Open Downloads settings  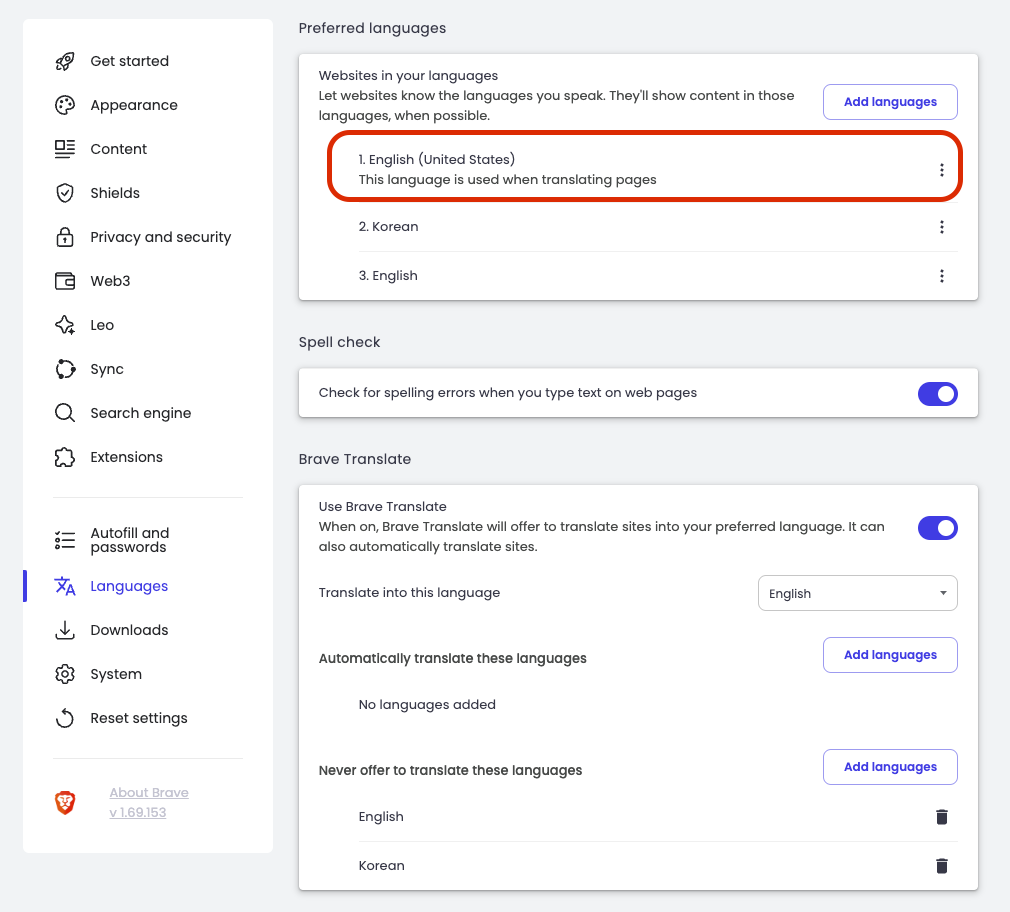pyautogui.click(x=129, y=630)
